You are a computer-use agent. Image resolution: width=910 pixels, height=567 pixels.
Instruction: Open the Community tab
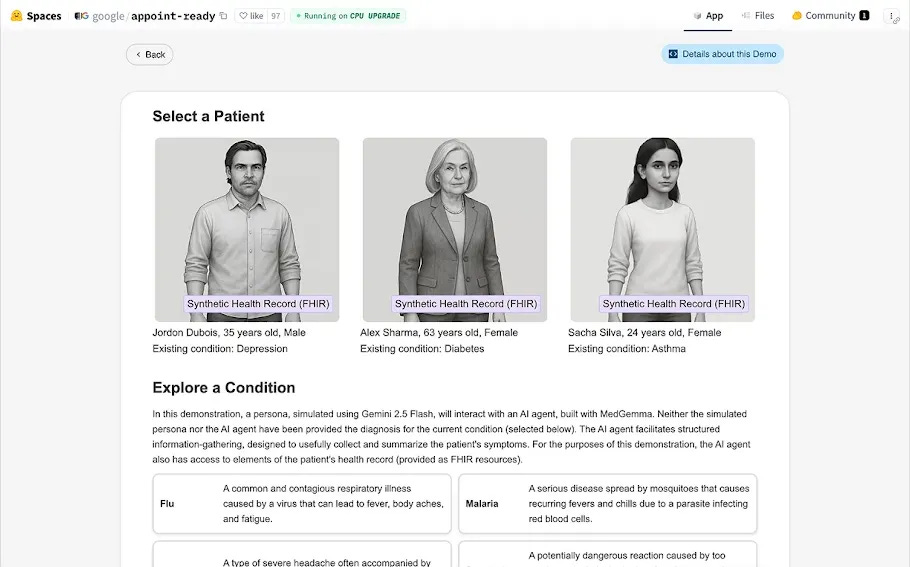pos(830,16)
